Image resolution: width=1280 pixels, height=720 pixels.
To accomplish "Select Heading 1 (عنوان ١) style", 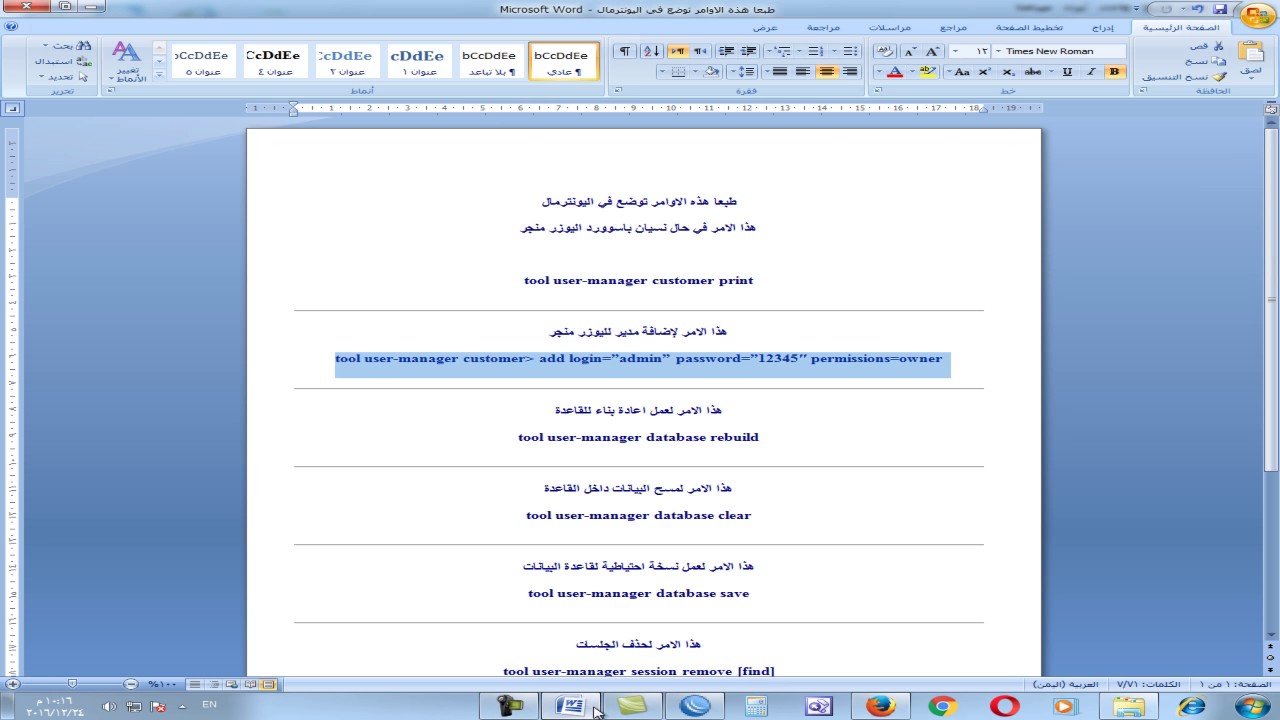I will 419,61.
